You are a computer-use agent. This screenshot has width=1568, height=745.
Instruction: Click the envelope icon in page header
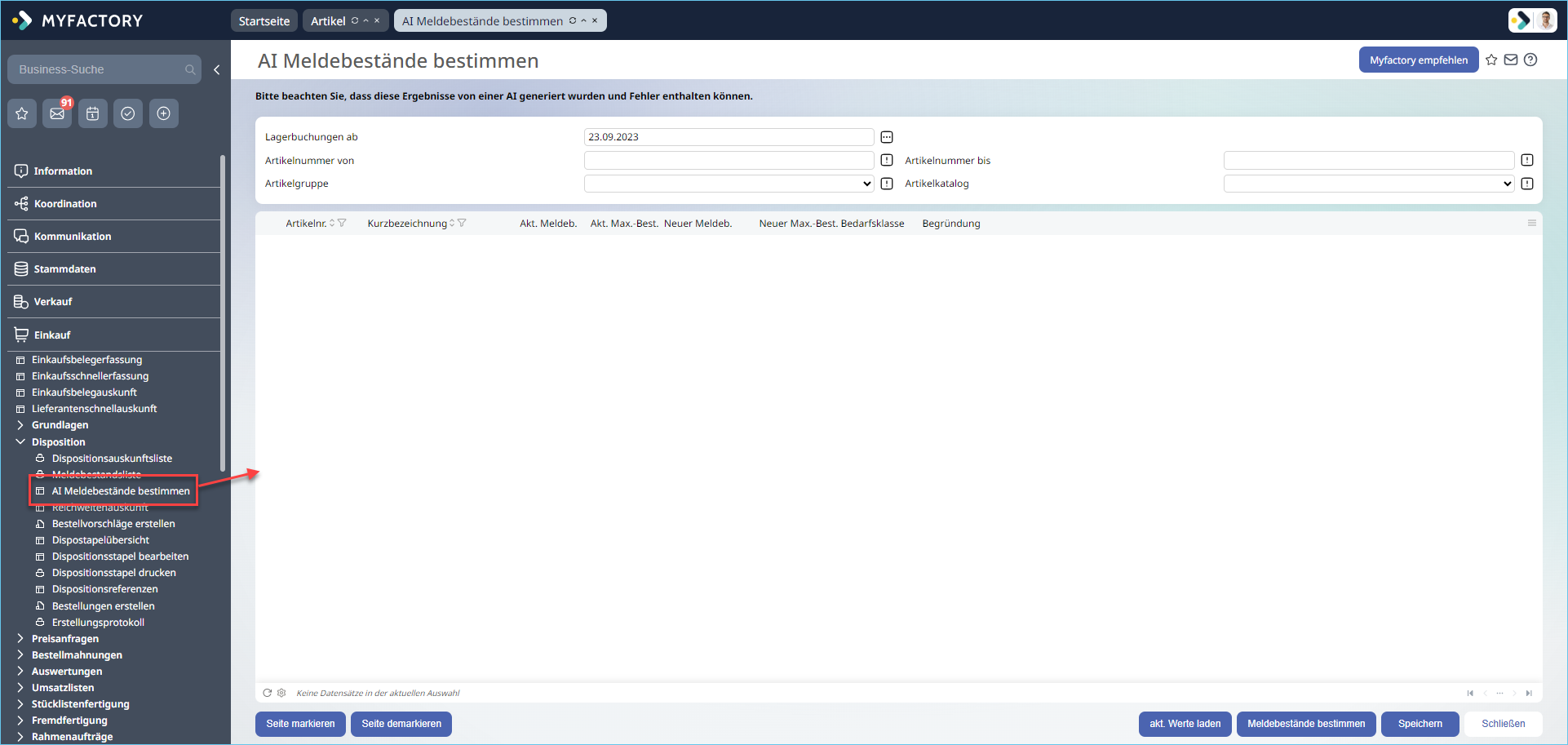coord(1511,60)
